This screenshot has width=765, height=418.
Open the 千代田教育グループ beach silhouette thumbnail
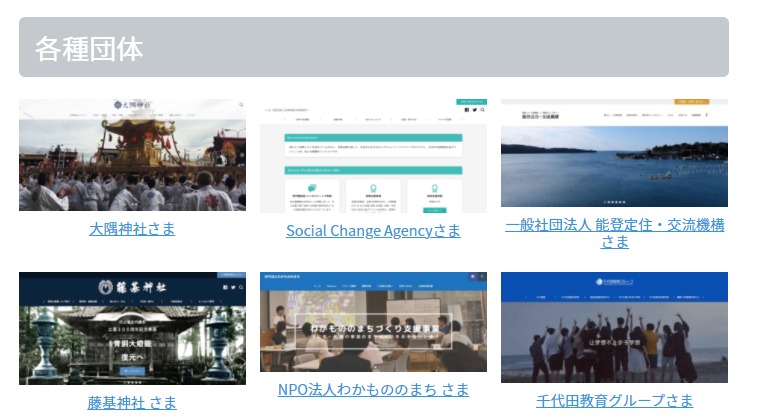click(x=614, y=335)
